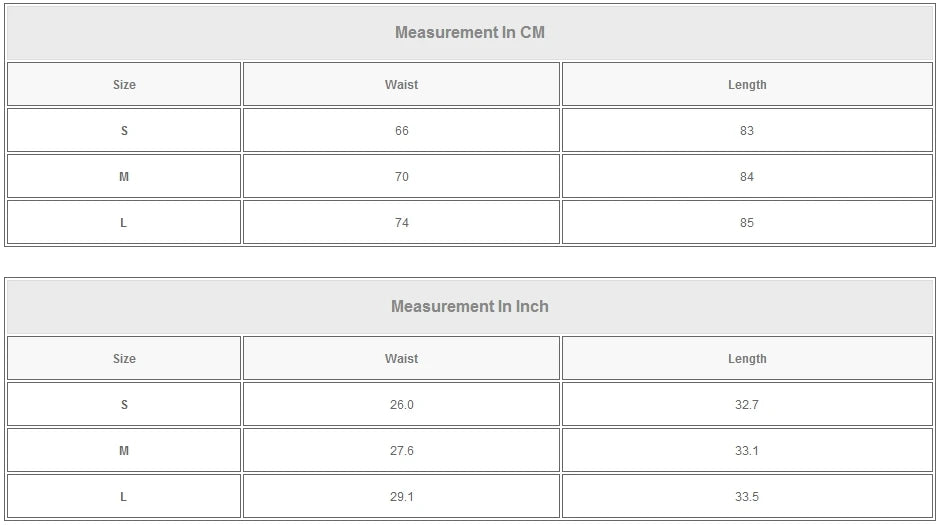The width and height of the screenshot is (942, 525).
Task: Select the waist value 74 cell
Action: click(x=401, y=223)
